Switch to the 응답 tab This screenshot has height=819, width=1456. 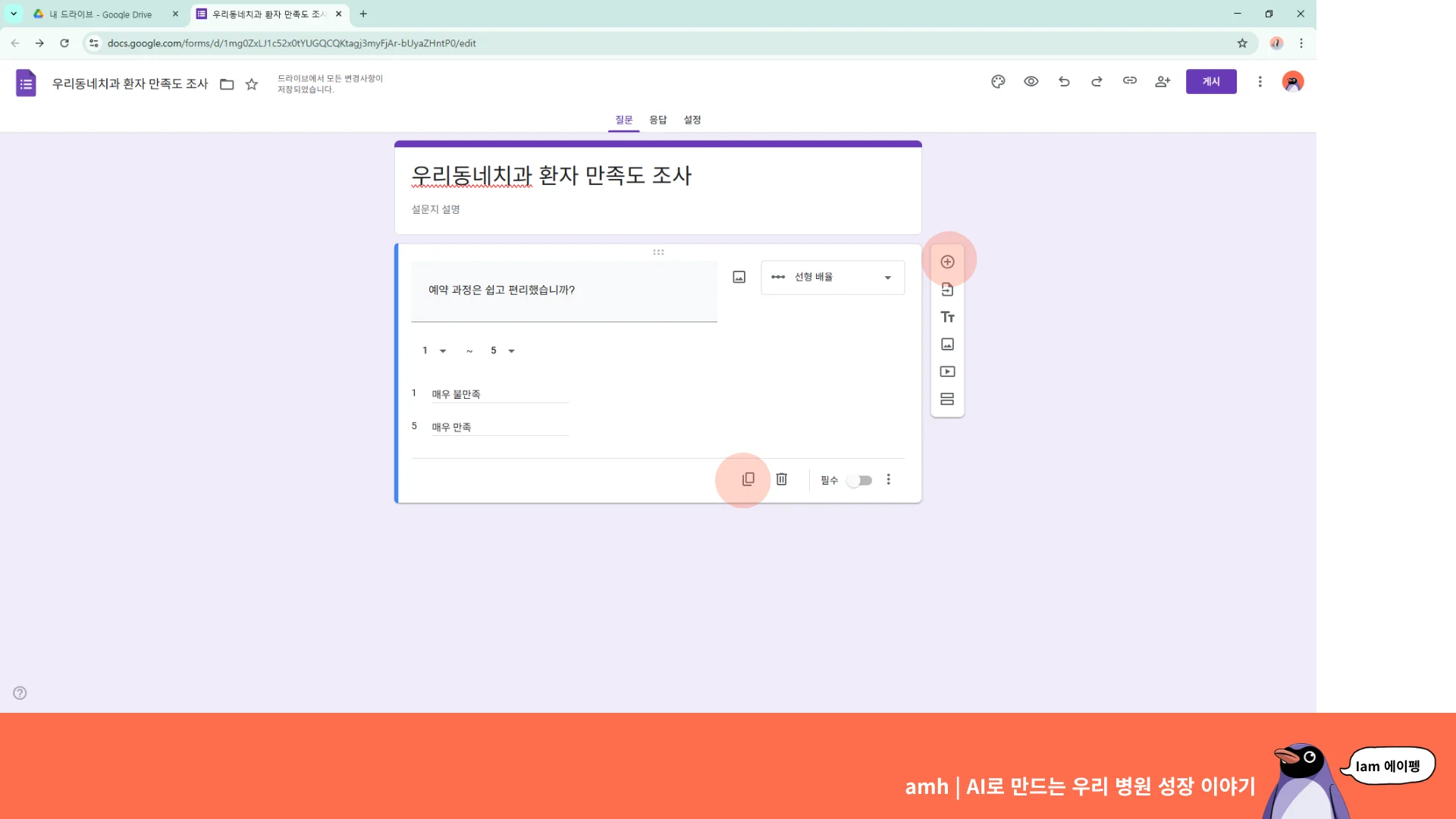(x=657, y=120)
